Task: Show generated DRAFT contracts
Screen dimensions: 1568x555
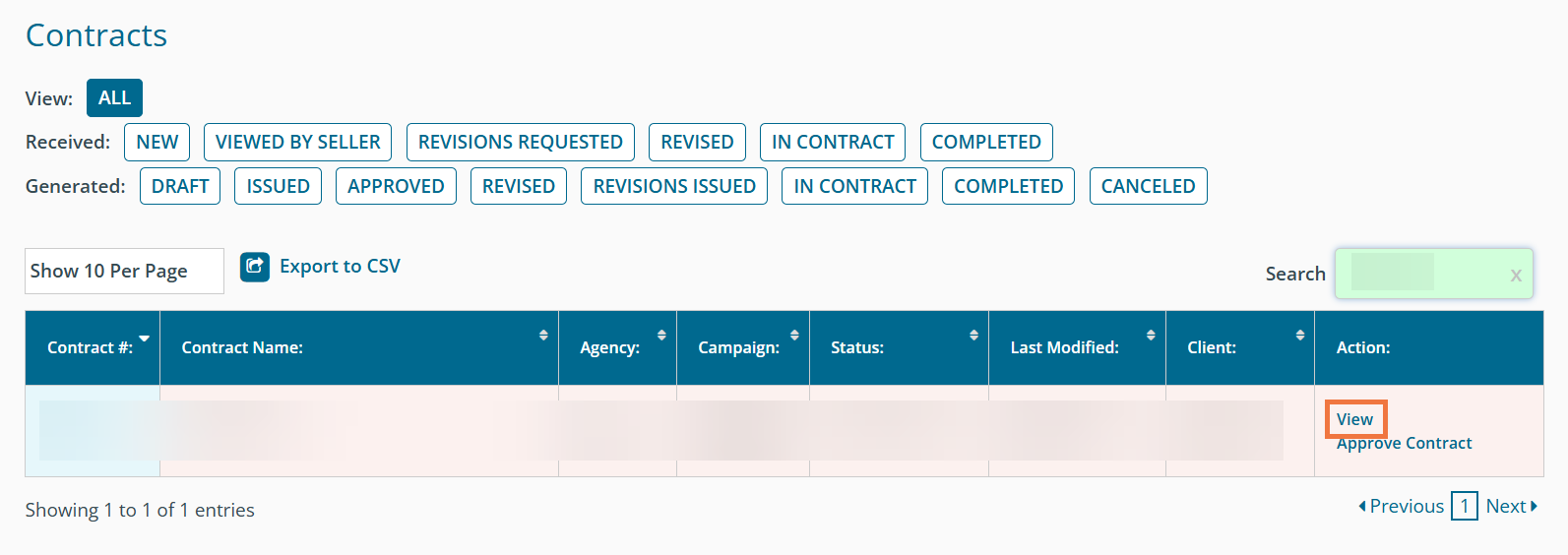Action: (x=180, y=186)
